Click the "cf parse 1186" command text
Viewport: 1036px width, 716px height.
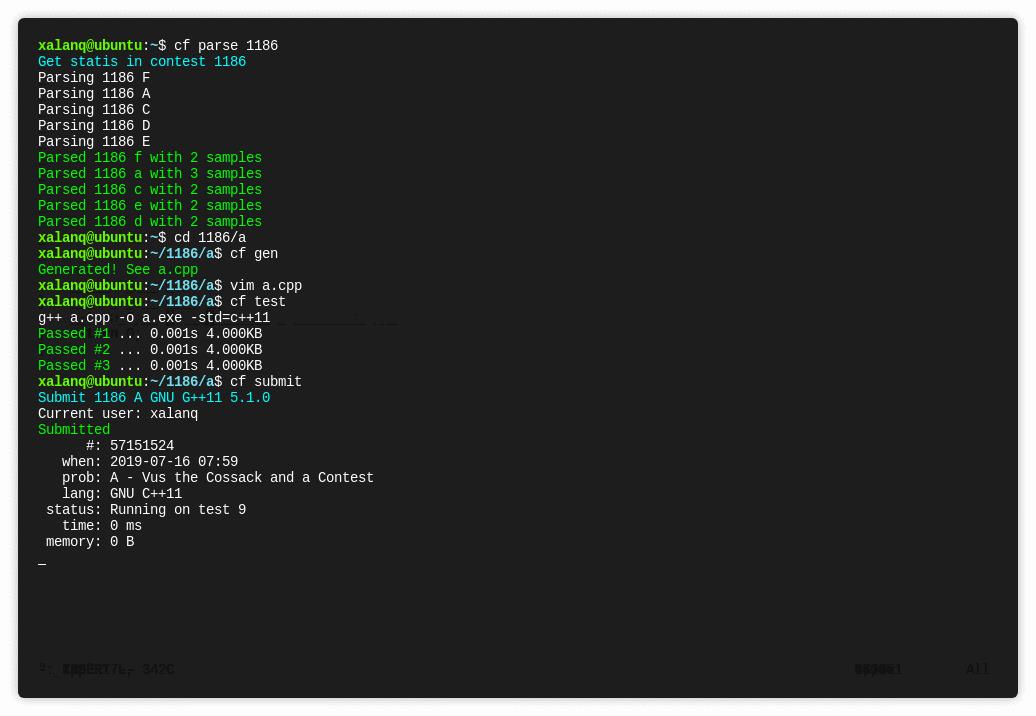[x=226, y=46]
